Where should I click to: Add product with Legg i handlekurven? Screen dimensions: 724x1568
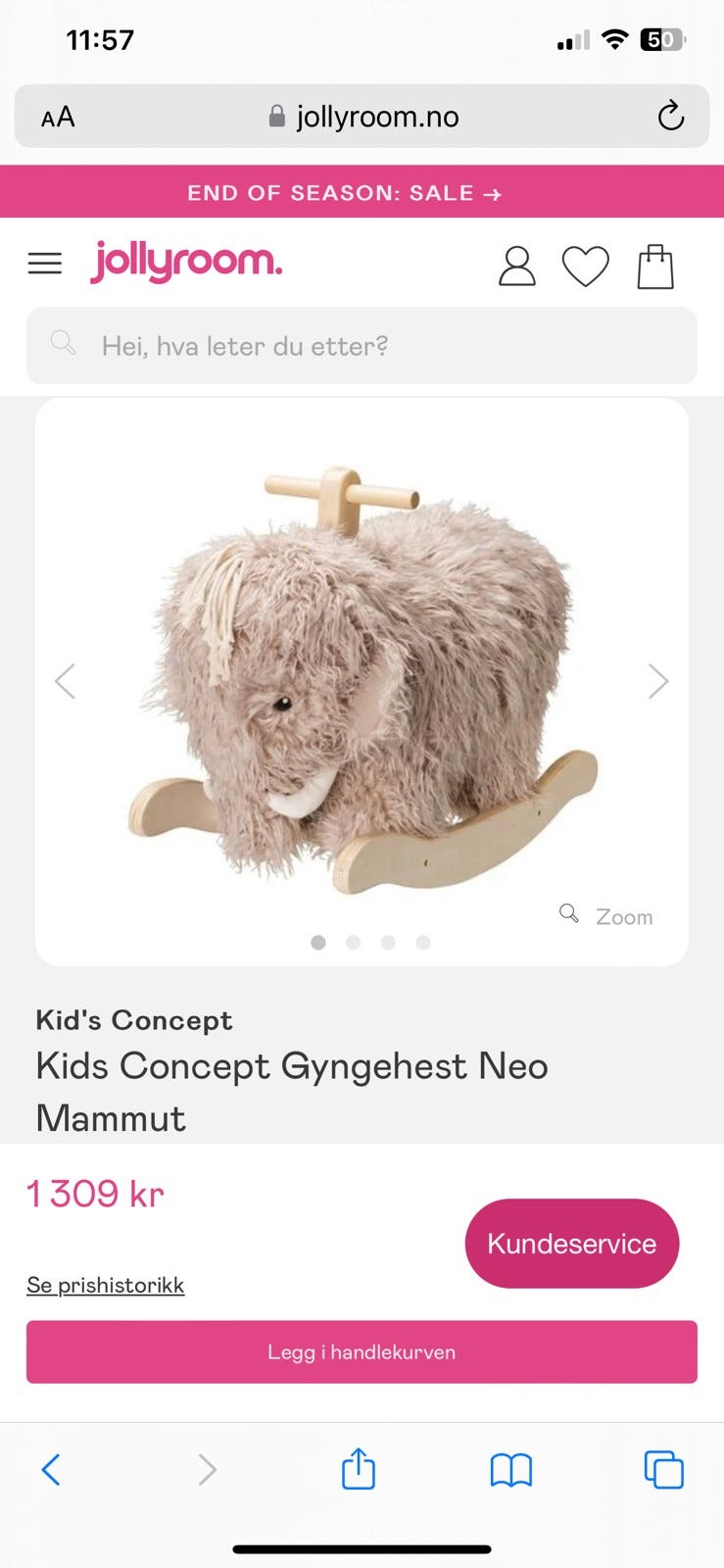coord(362,1352)
